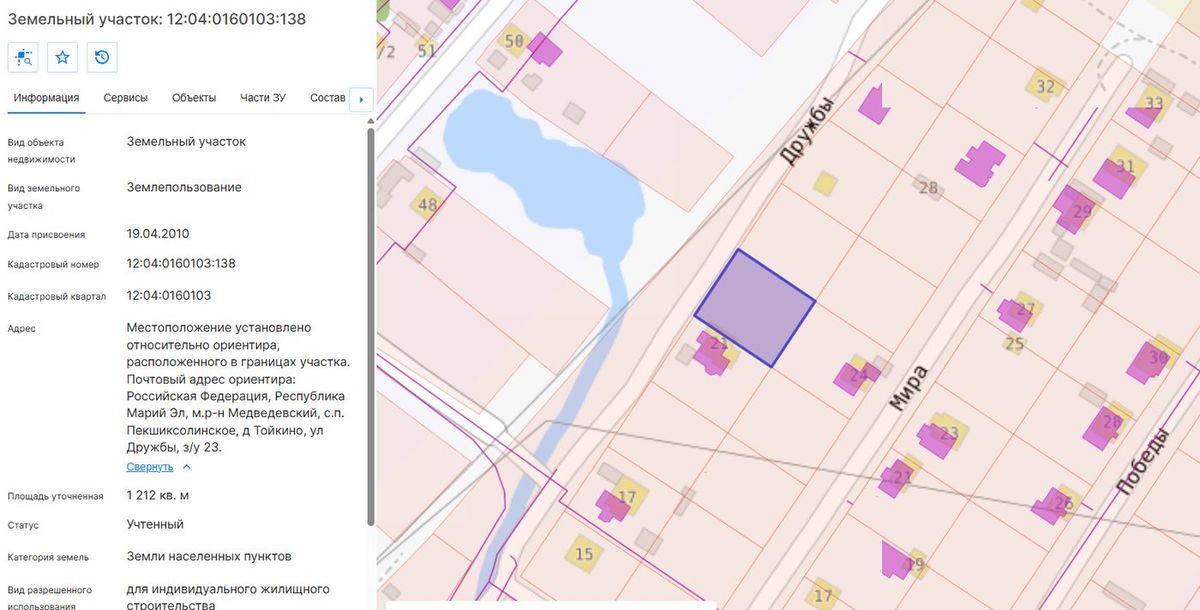Select the yellow building marker numbered 48
This screenshot has height=610, width=1200.
coord(428,206)
